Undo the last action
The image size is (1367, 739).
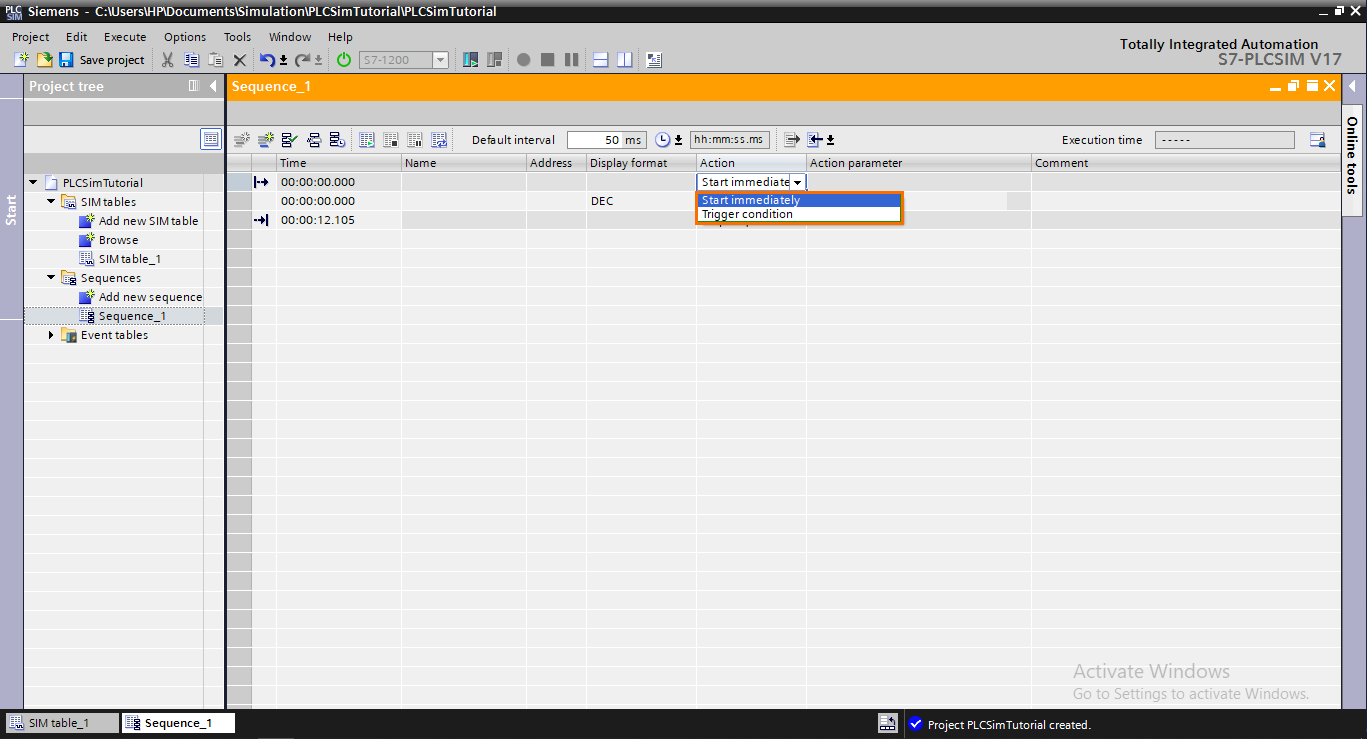coord(267,60)
